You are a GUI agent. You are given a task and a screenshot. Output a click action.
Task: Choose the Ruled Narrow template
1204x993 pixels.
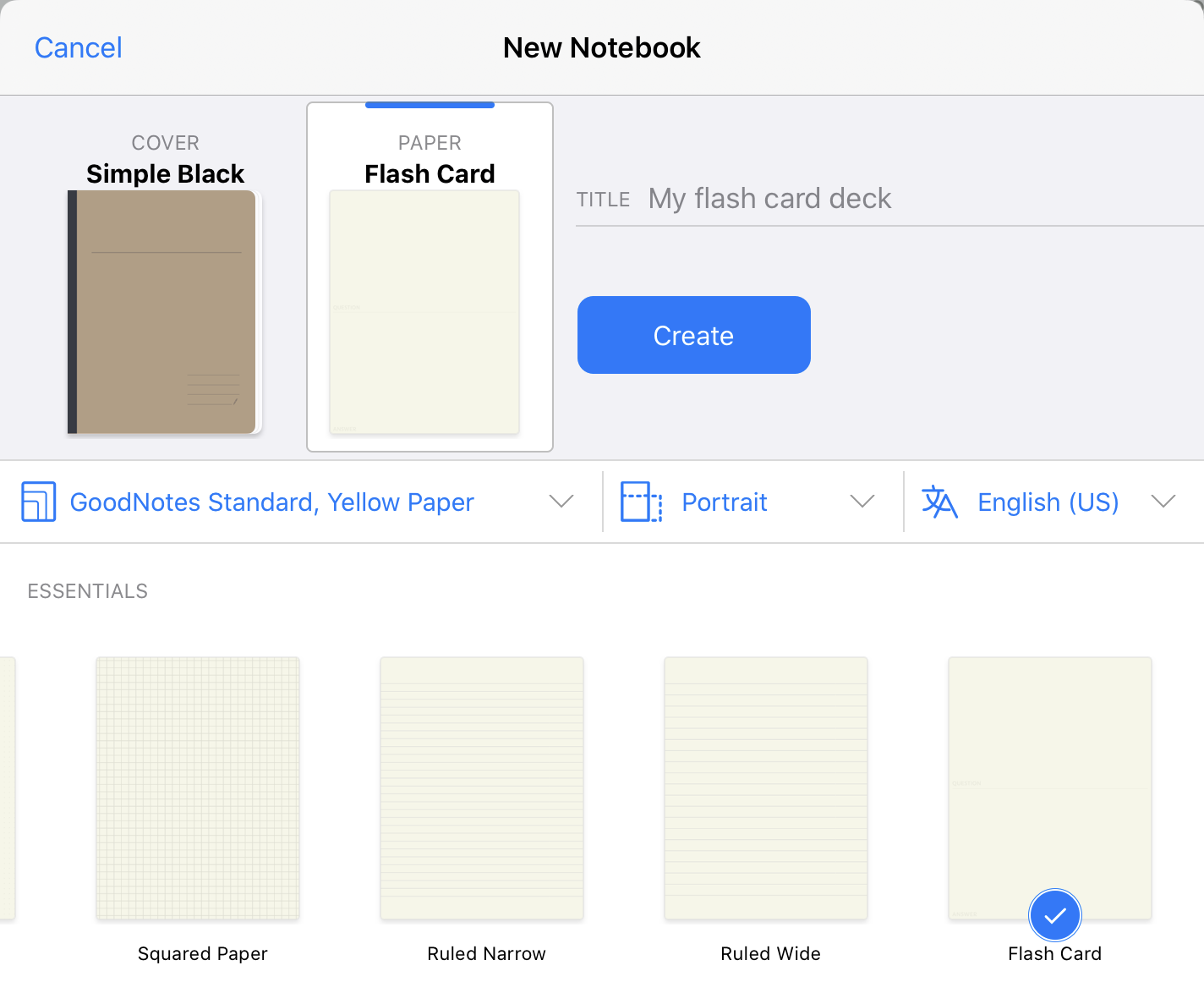pos(482,788)
